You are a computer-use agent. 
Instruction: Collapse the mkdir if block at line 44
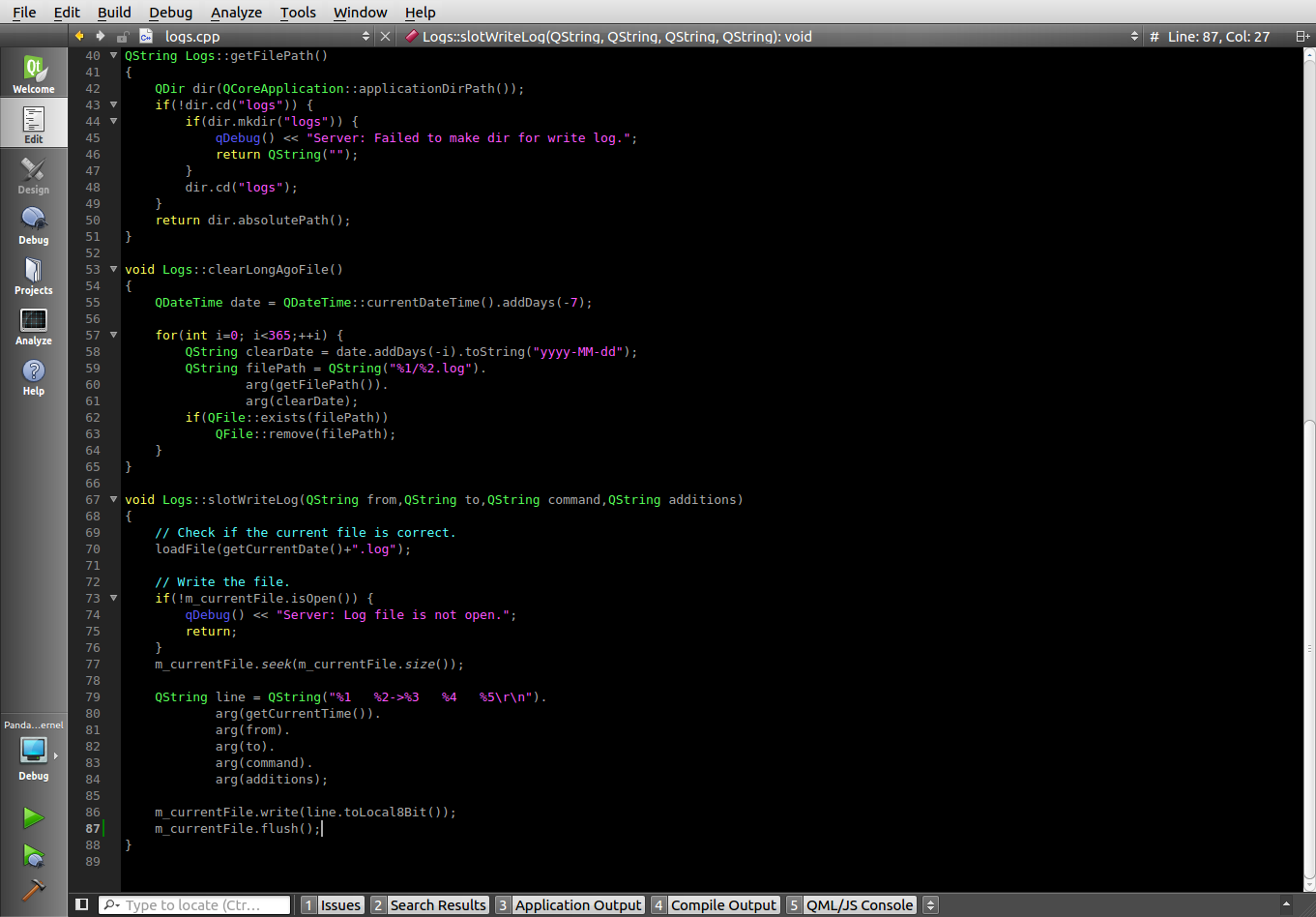pos(113,122)
